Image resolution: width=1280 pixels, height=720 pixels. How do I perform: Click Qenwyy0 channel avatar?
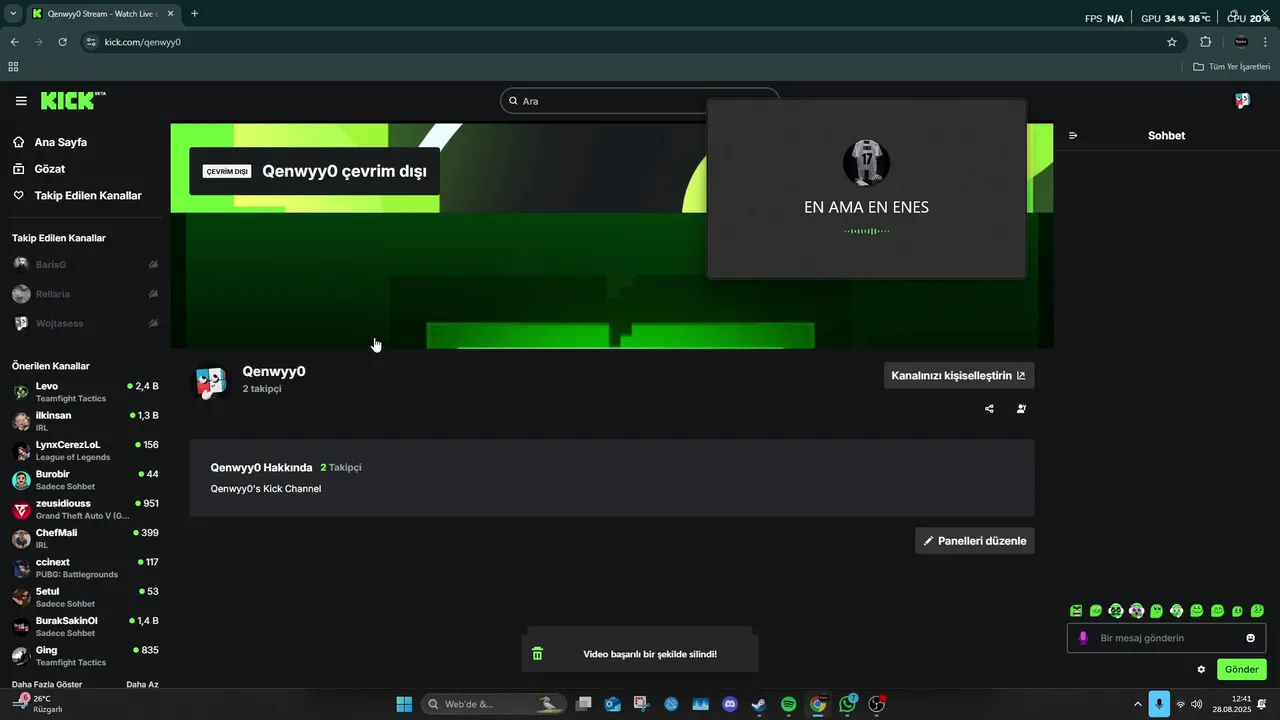coord(210,381)
